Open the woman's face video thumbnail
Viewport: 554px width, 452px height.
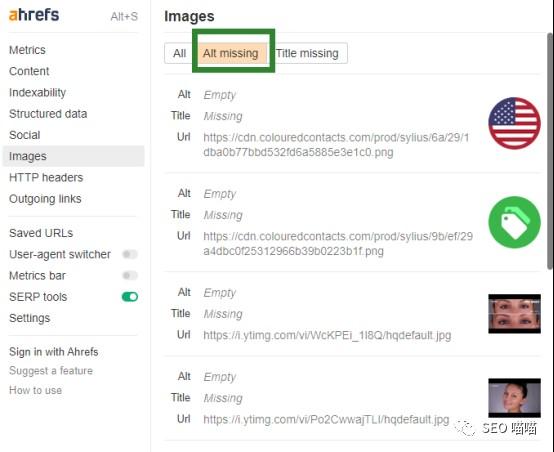coord(514,398)
